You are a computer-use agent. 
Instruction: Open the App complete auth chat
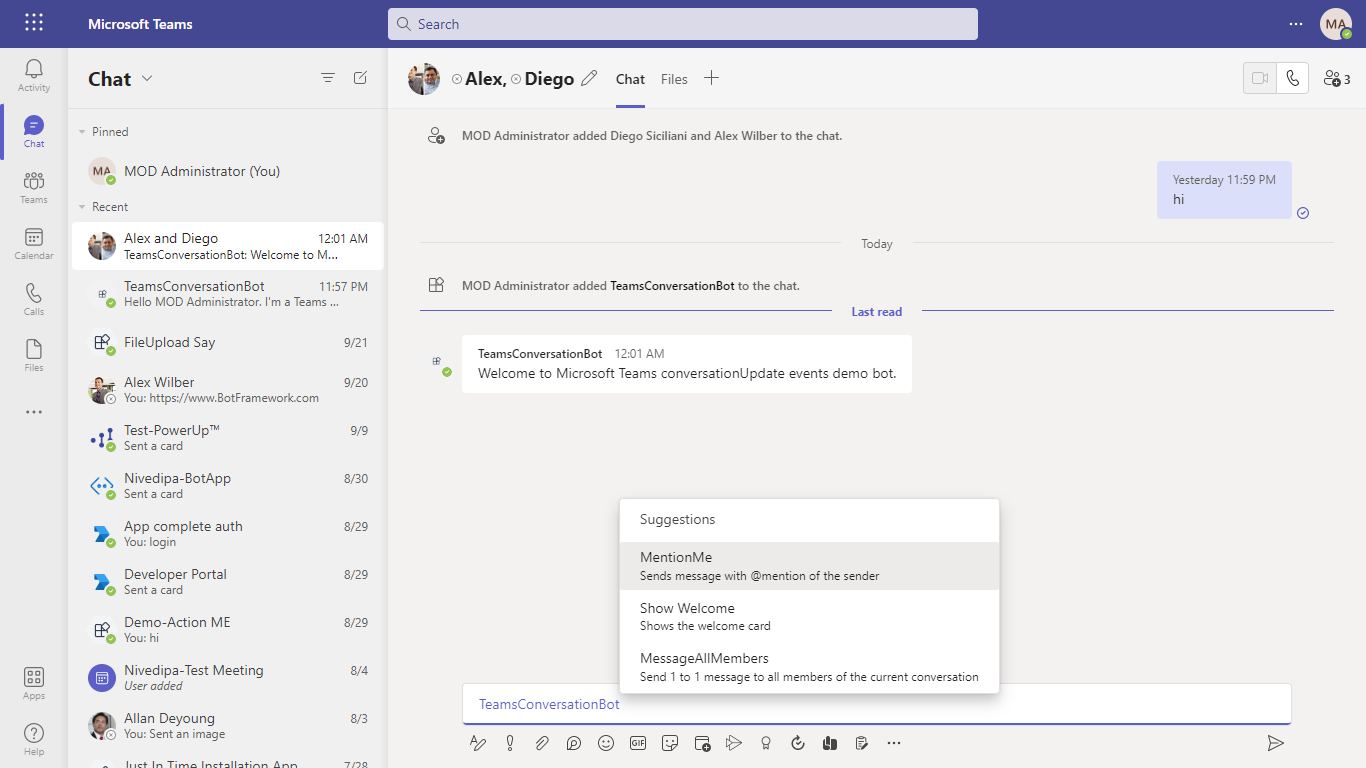(x=227, y=534)
